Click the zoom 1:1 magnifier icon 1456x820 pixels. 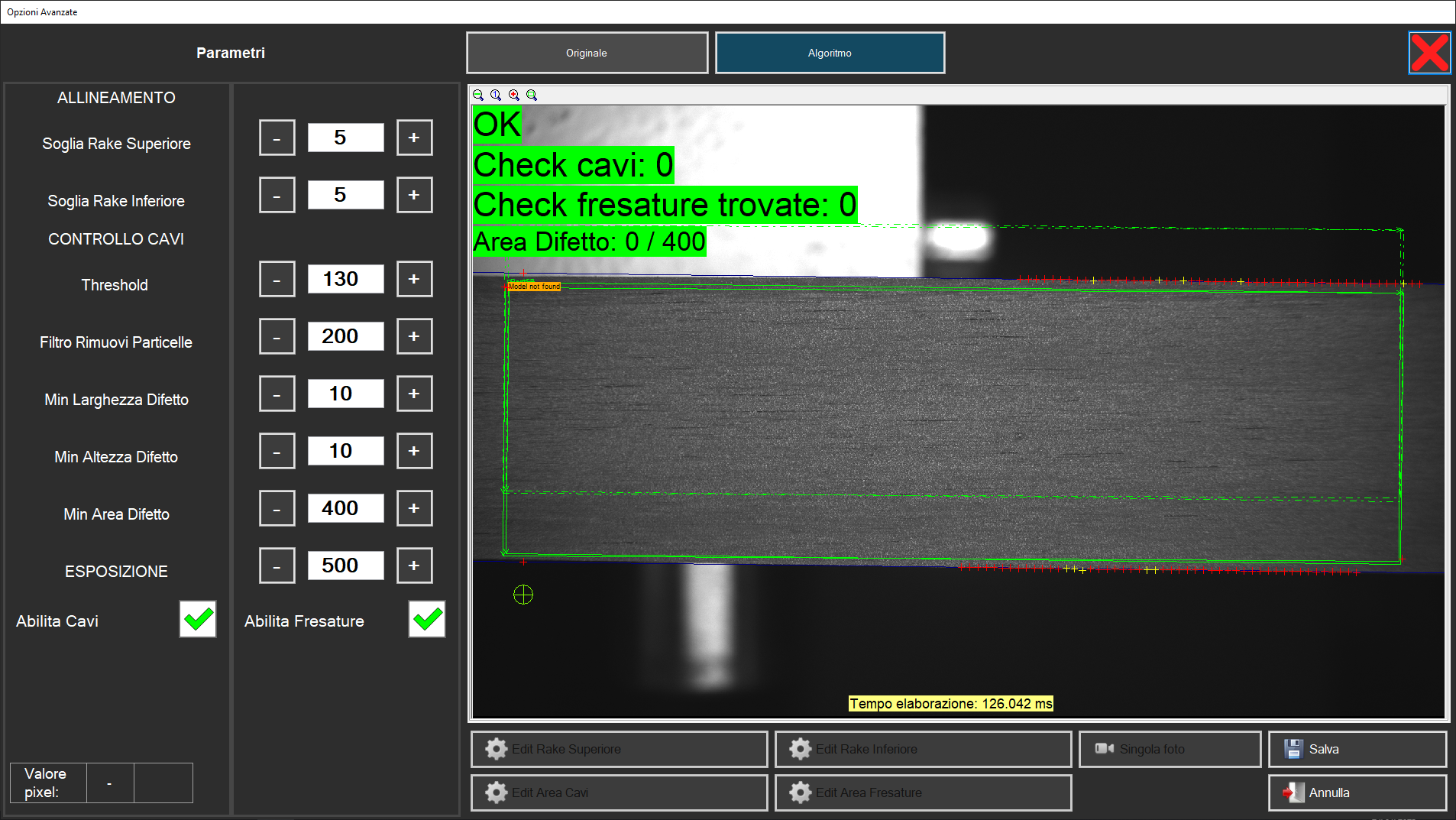496,95
